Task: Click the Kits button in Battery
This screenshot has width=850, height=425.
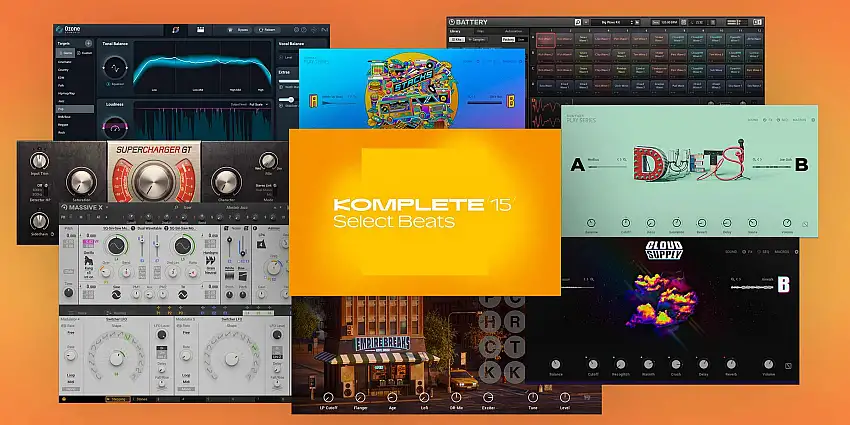Action: (455, 40)
